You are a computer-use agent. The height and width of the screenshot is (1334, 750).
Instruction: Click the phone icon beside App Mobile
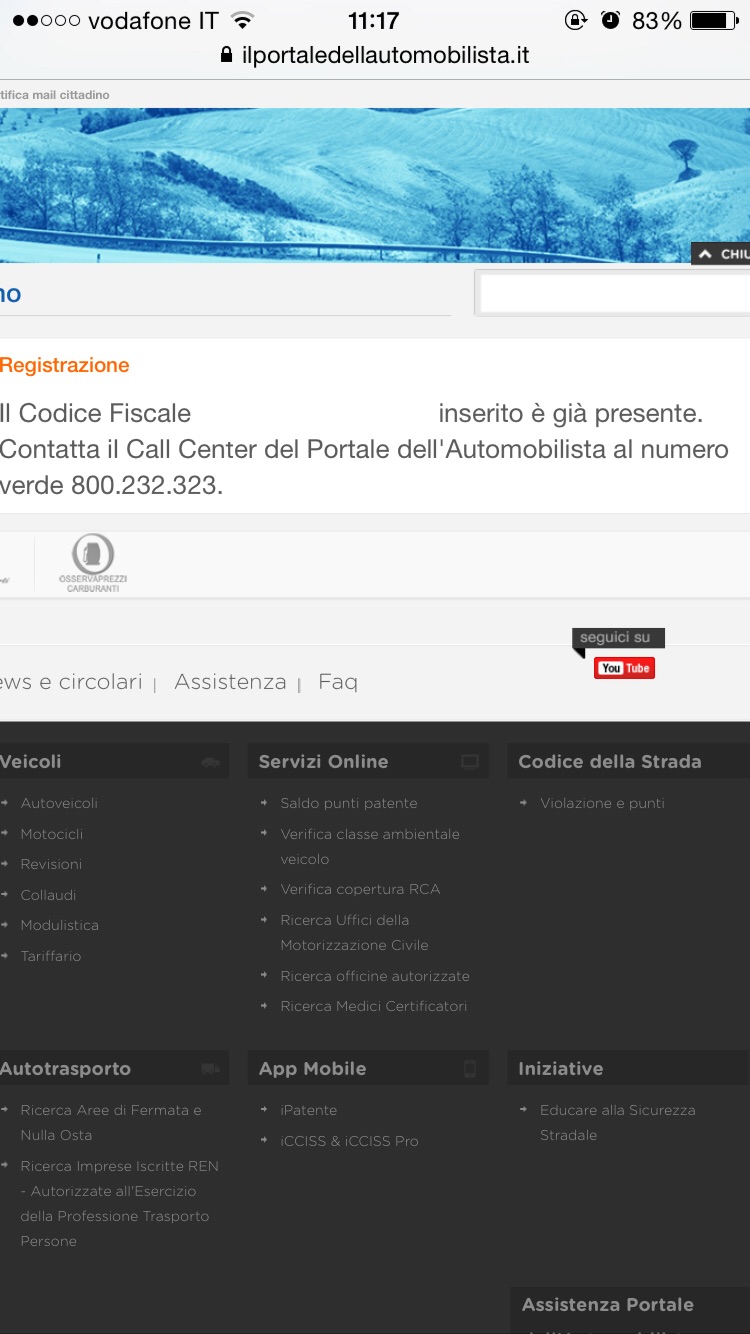(x=469, y=1069)
